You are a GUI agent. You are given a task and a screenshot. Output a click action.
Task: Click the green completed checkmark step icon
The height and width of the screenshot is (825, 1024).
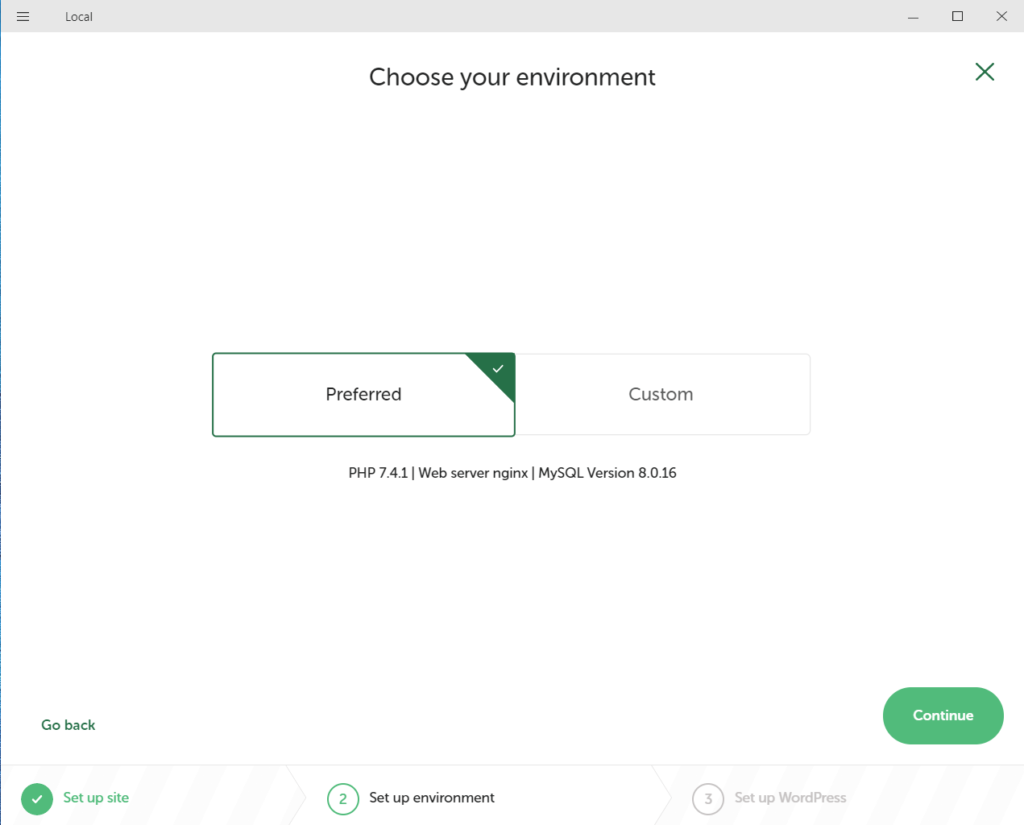coord(36,798)
